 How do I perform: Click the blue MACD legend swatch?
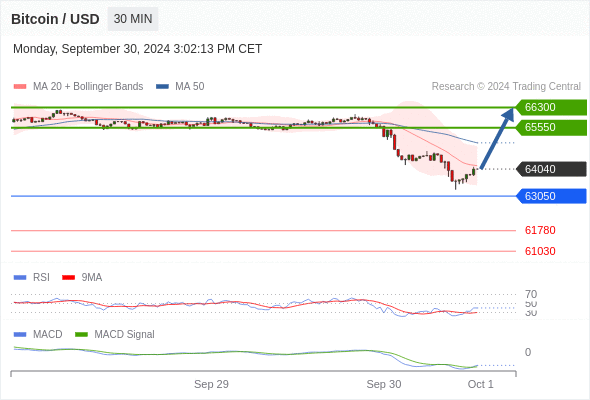(x=20, y=335)
